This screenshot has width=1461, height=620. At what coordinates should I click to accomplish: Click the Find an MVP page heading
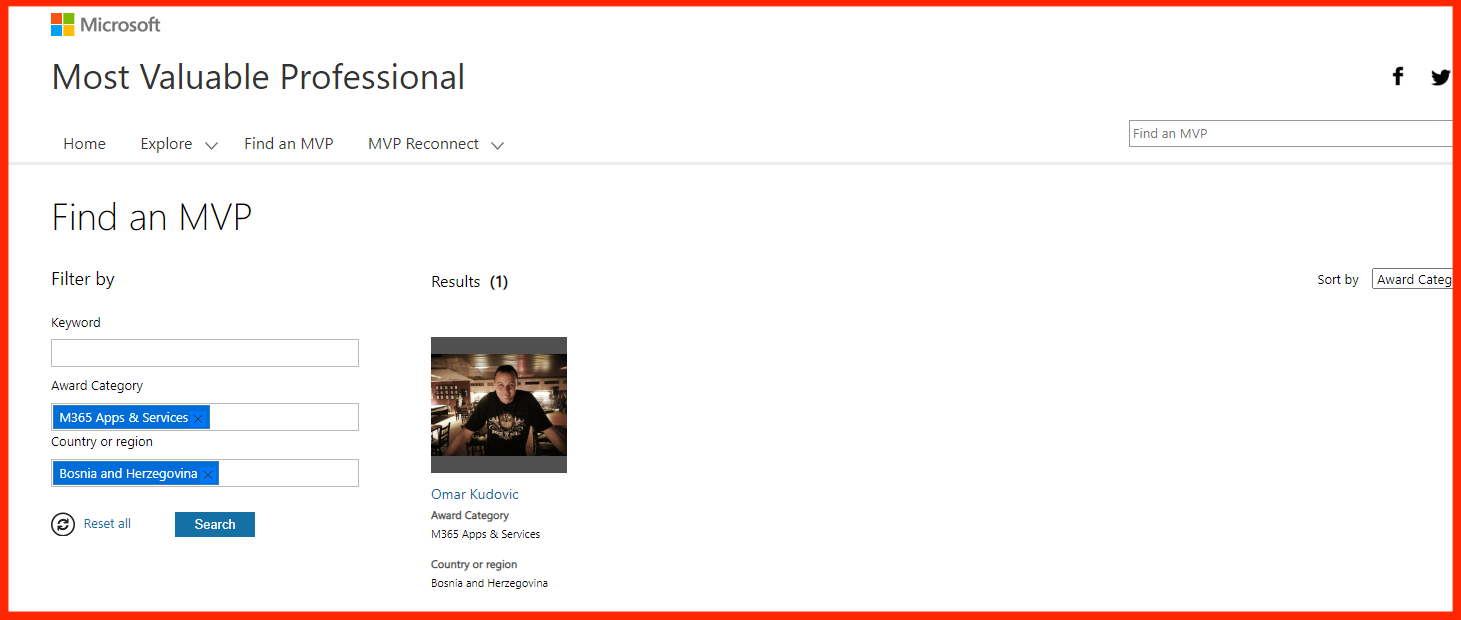(x=151, y=217)
